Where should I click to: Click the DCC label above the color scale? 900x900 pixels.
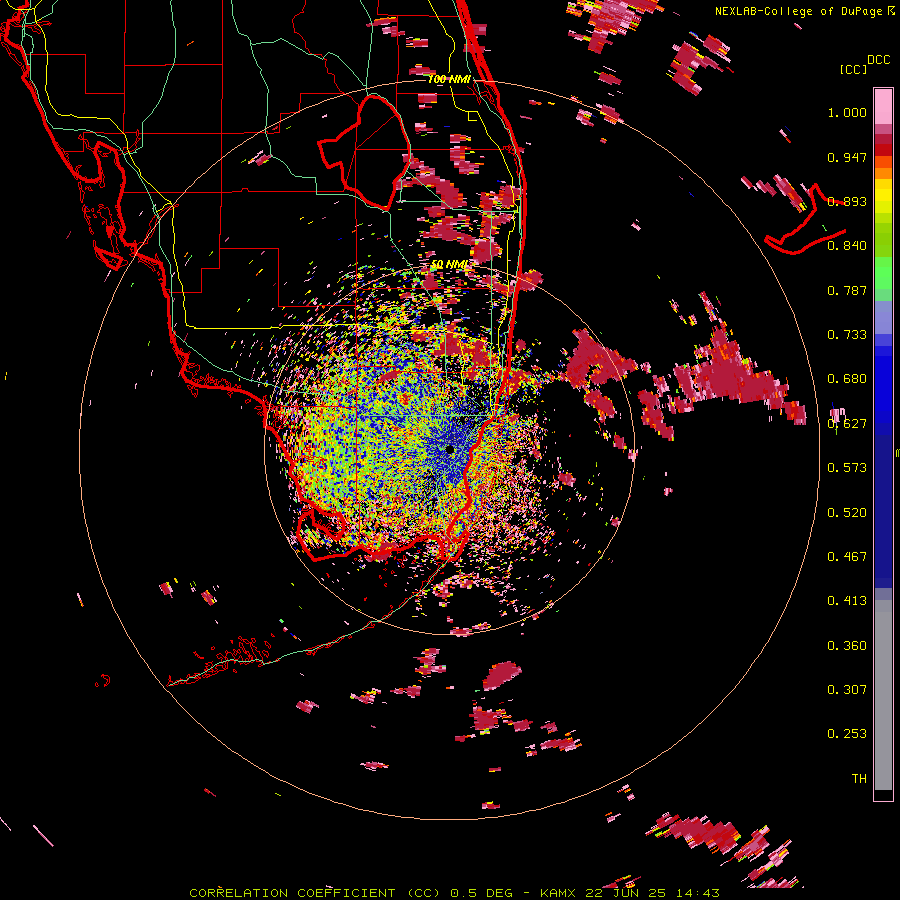pyautogui.click(x=878, y=60)
